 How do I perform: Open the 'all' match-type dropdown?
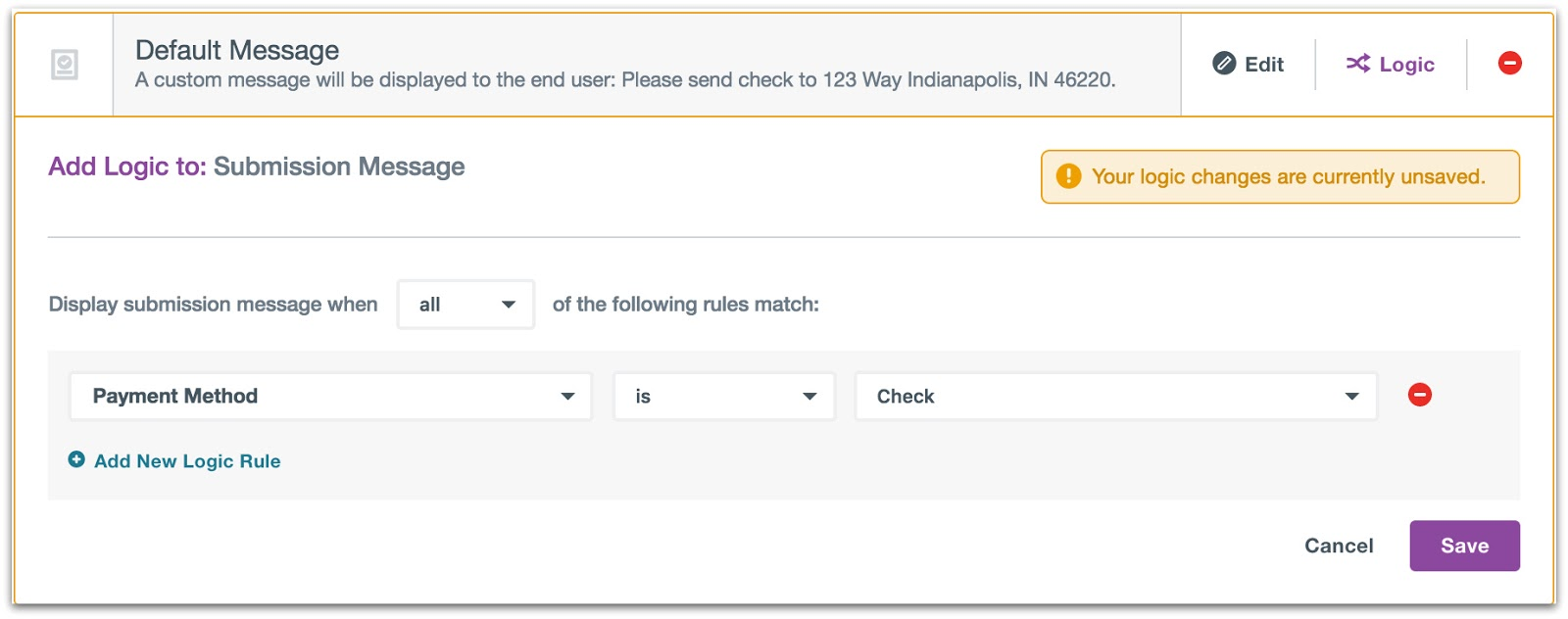[465, 305]
